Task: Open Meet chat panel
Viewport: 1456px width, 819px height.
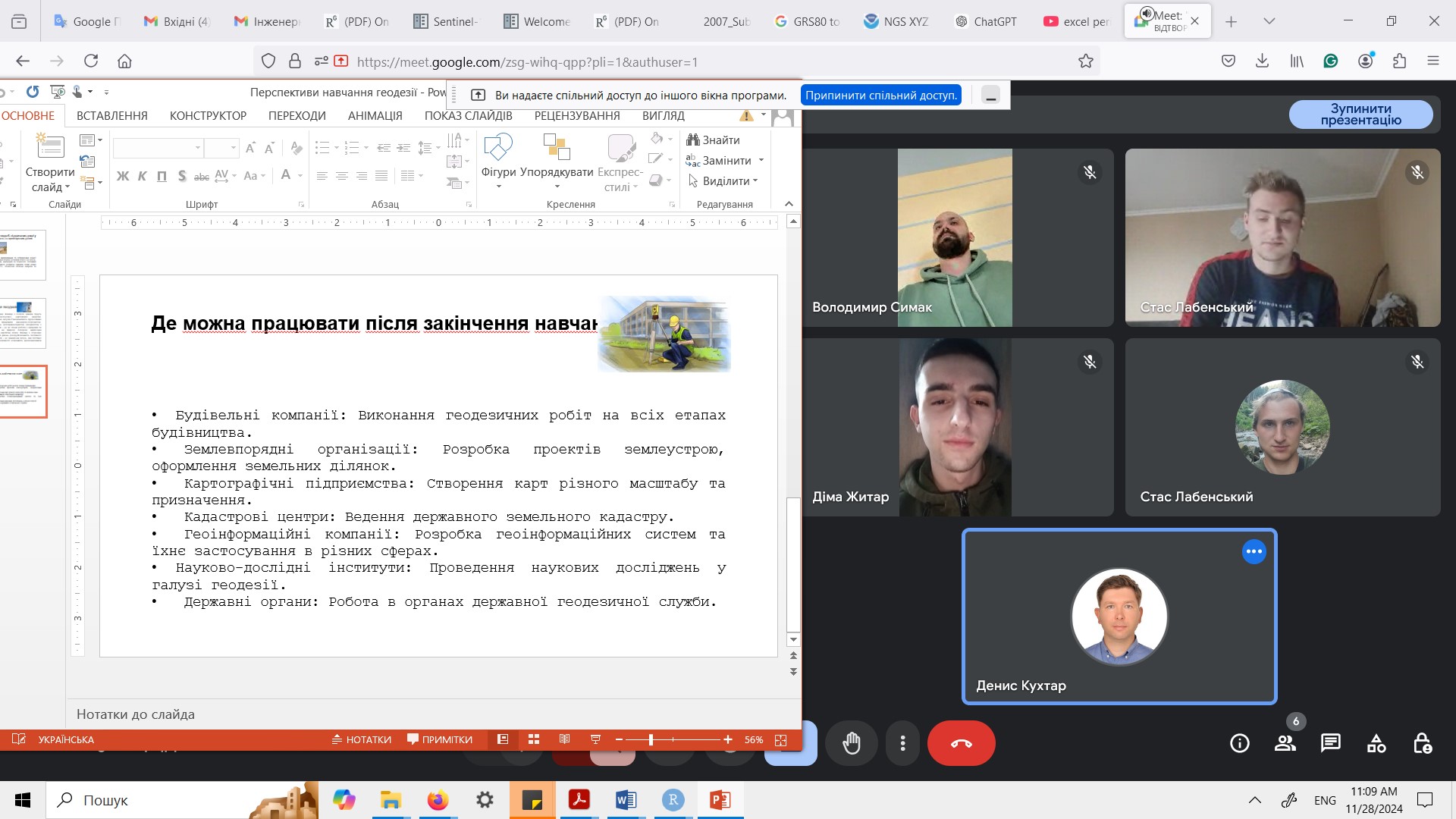Action: pos(1330,743)
